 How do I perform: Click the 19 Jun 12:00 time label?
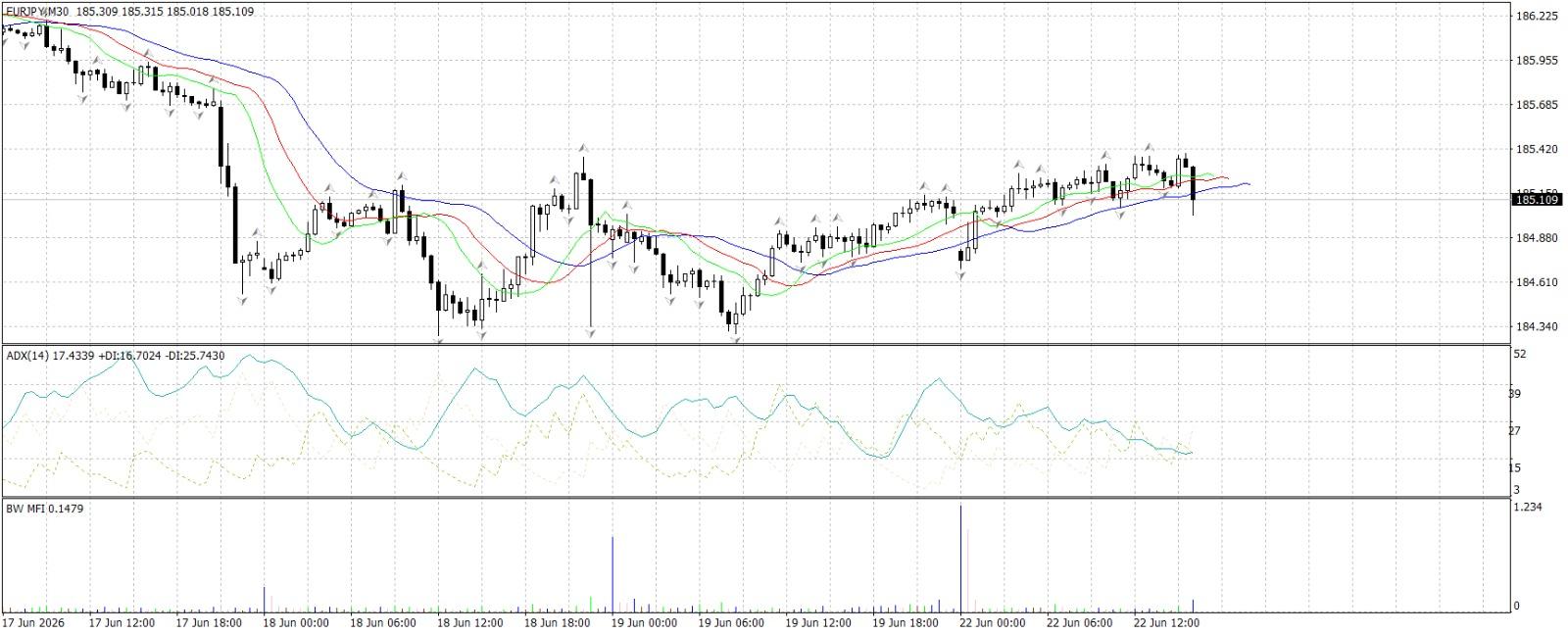tap(818, 623)
